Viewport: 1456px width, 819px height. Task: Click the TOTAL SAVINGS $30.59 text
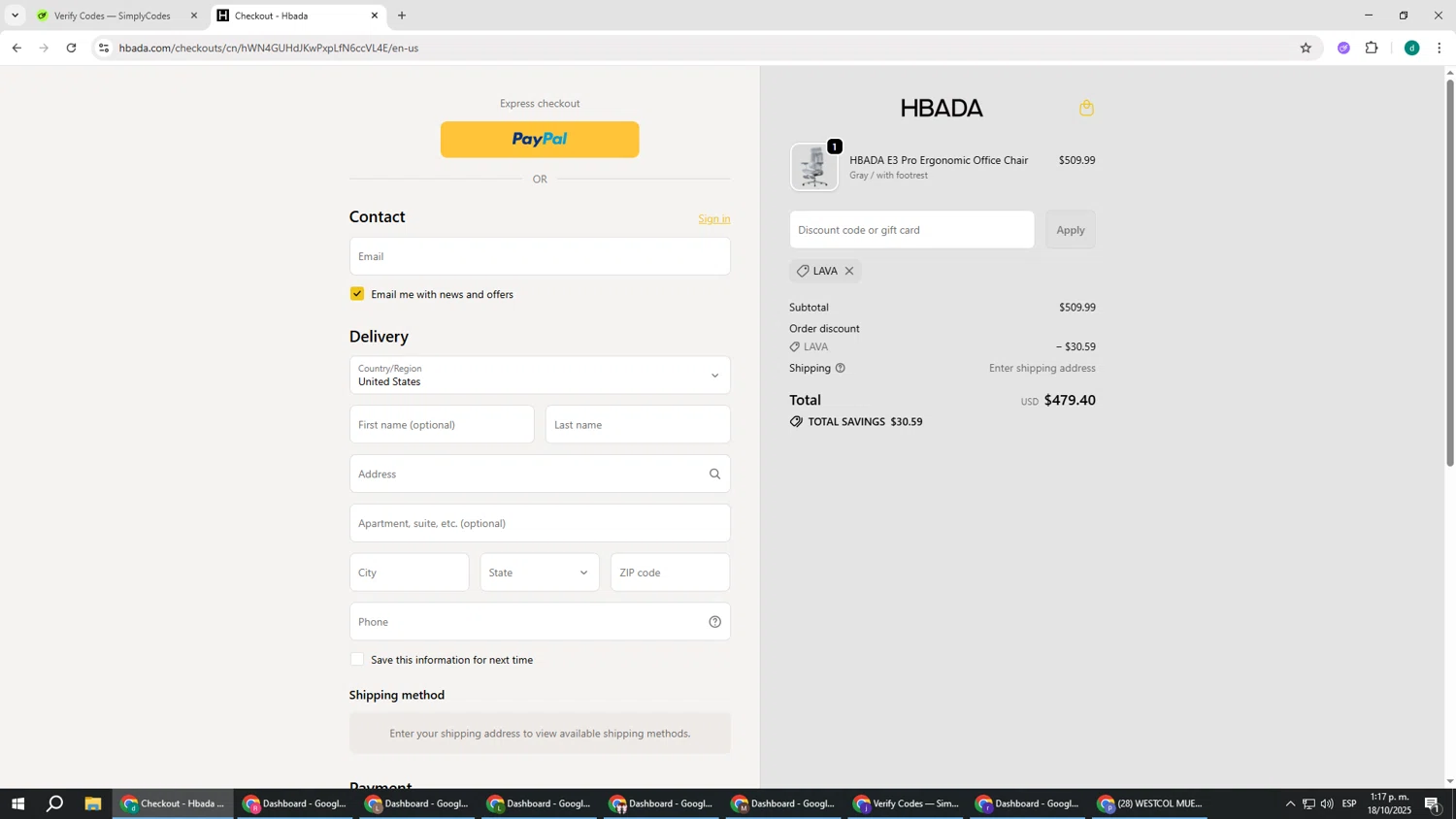click(865, 422)
